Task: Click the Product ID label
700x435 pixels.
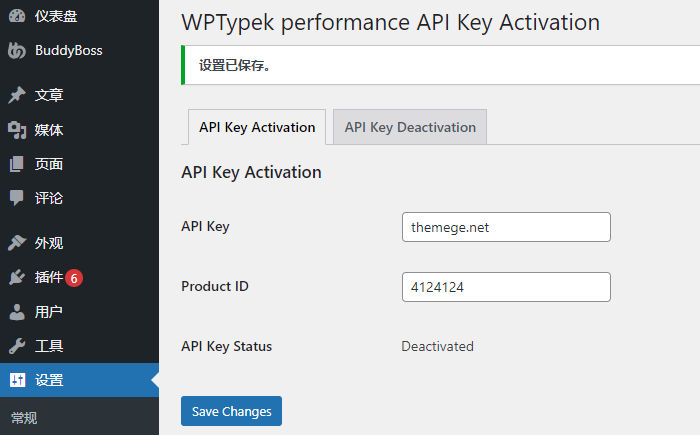Action: (215, 286)
